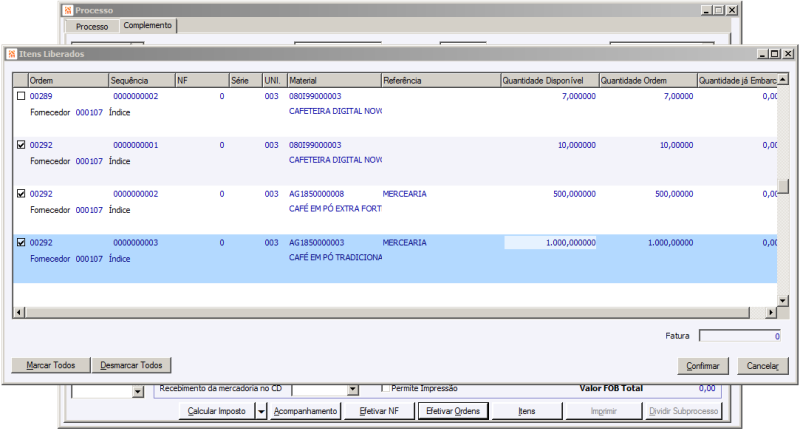Click the horizontal scrollbar left arrow
The image size is (800, 434).
click(19, 312)
